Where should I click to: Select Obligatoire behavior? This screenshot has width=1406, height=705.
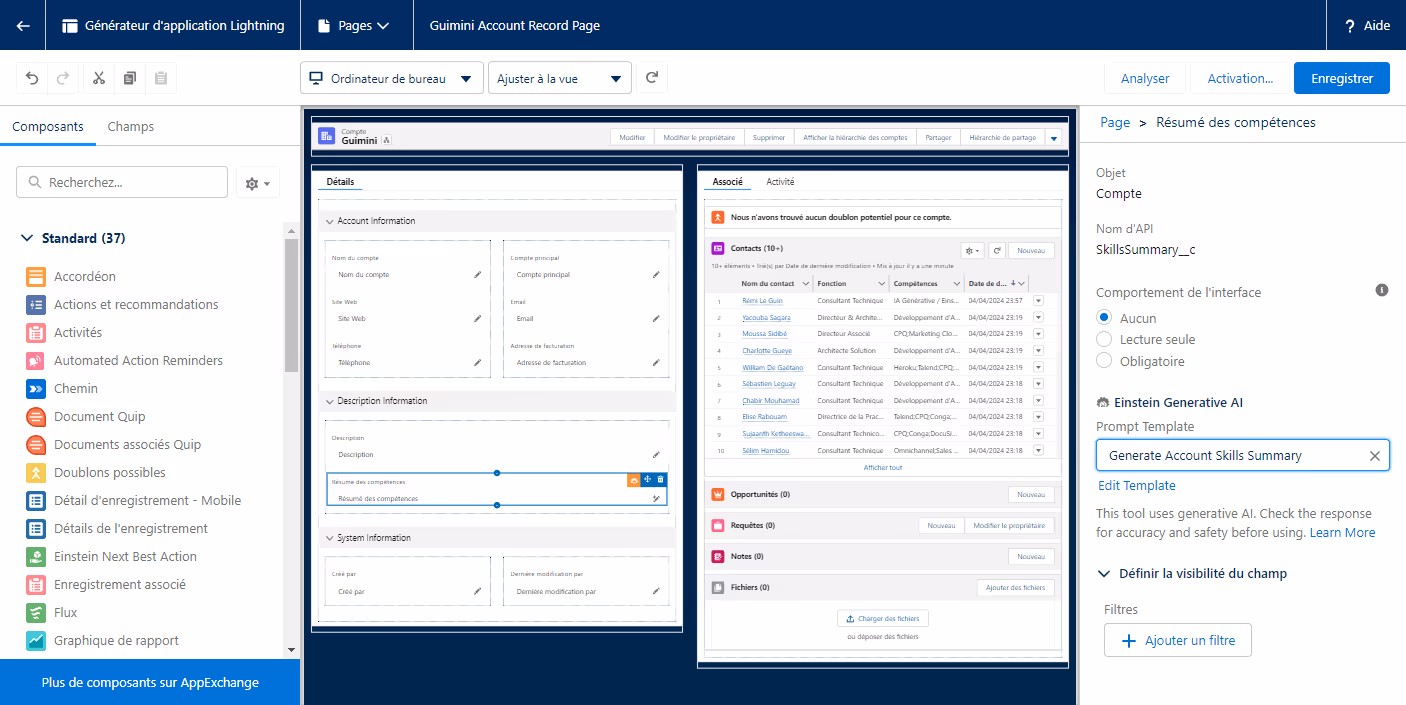(1104, 361)
